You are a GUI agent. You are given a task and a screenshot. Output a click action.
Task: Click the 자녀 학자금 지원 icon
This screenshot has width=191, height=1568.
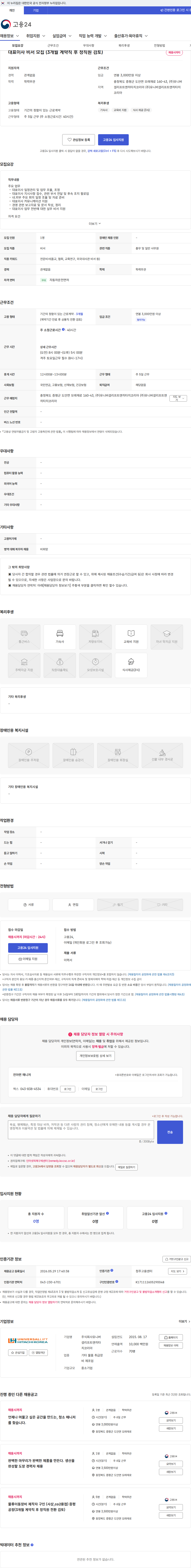tap(167, 637)
